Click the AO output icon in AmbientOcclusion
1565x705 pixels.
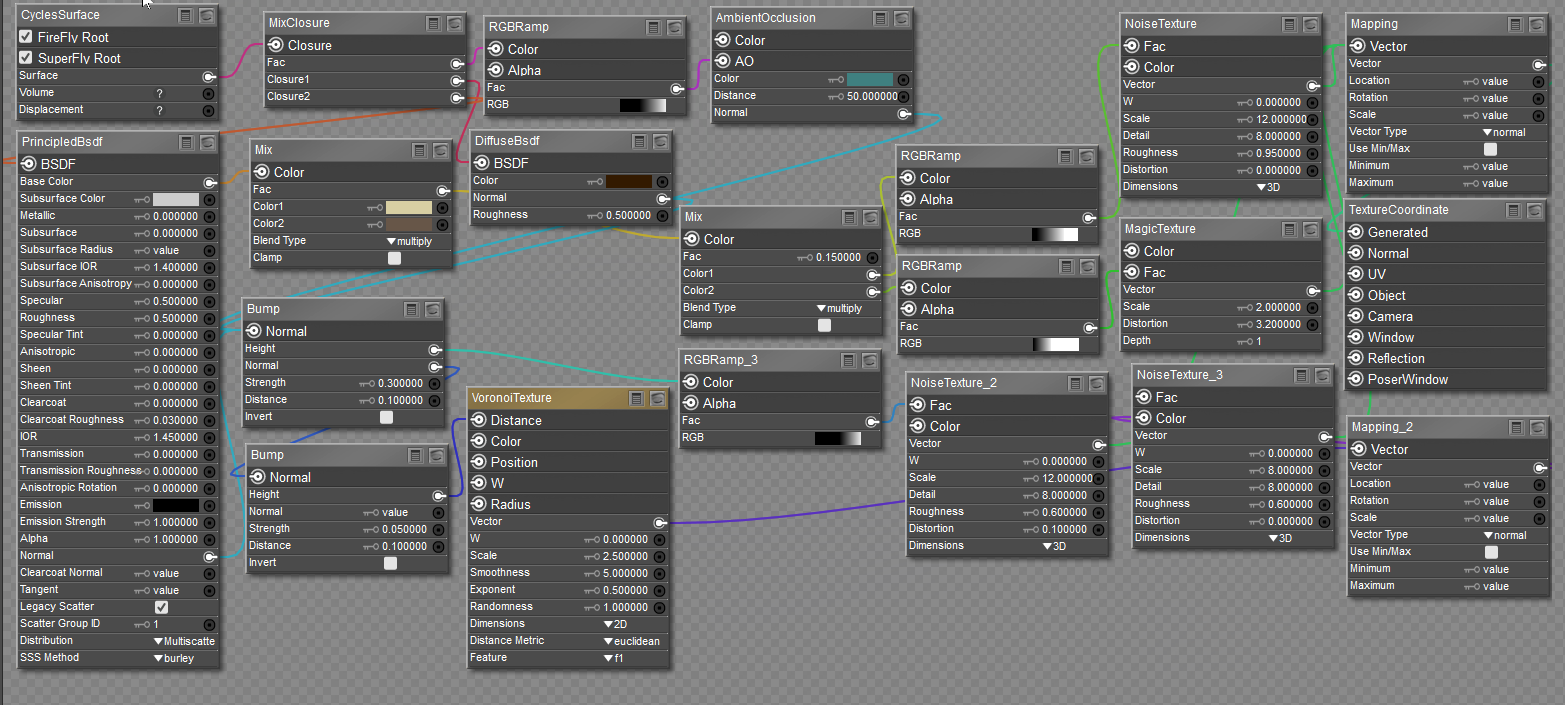[723, 61]
